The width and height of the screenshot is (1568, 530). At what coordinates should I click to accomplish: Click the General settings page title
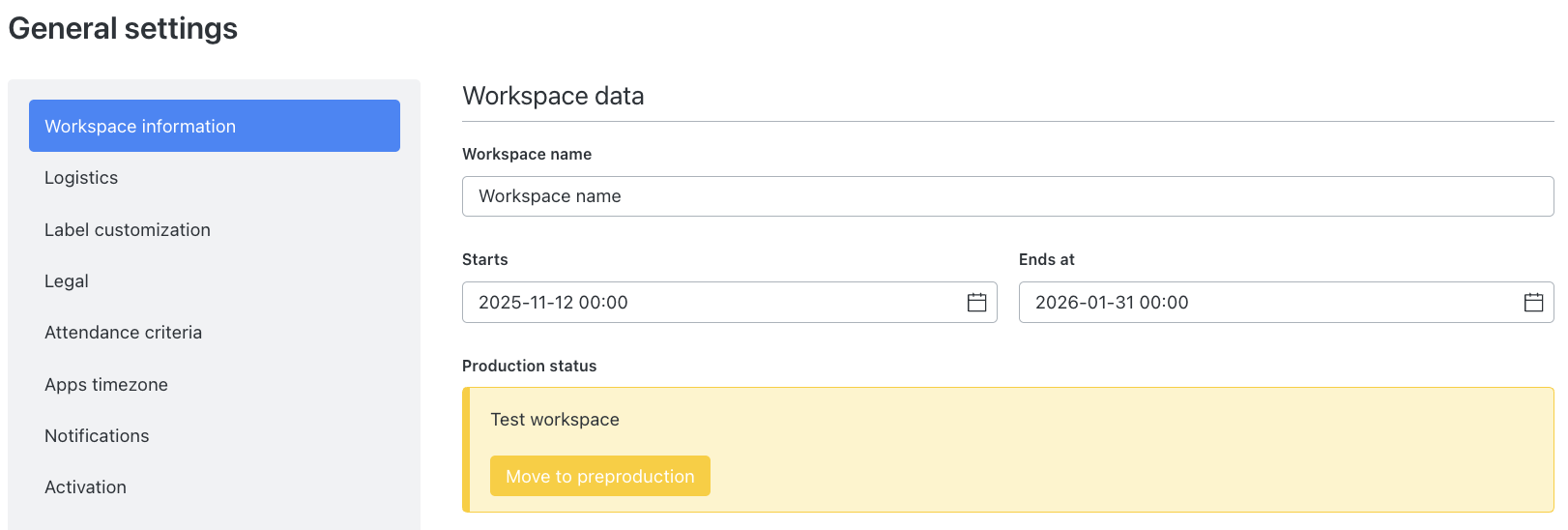(x=123, y=28)
